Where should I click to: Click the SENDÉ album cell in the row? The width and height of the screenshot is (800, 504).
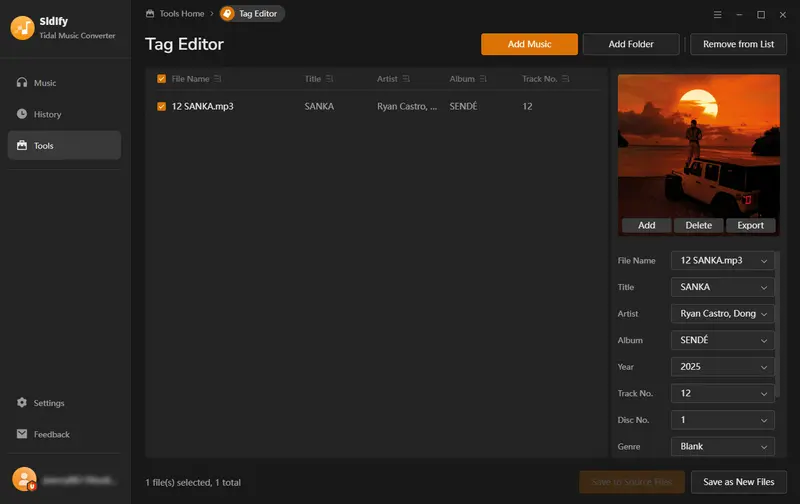pyautogui.click(x=463, y=106)
